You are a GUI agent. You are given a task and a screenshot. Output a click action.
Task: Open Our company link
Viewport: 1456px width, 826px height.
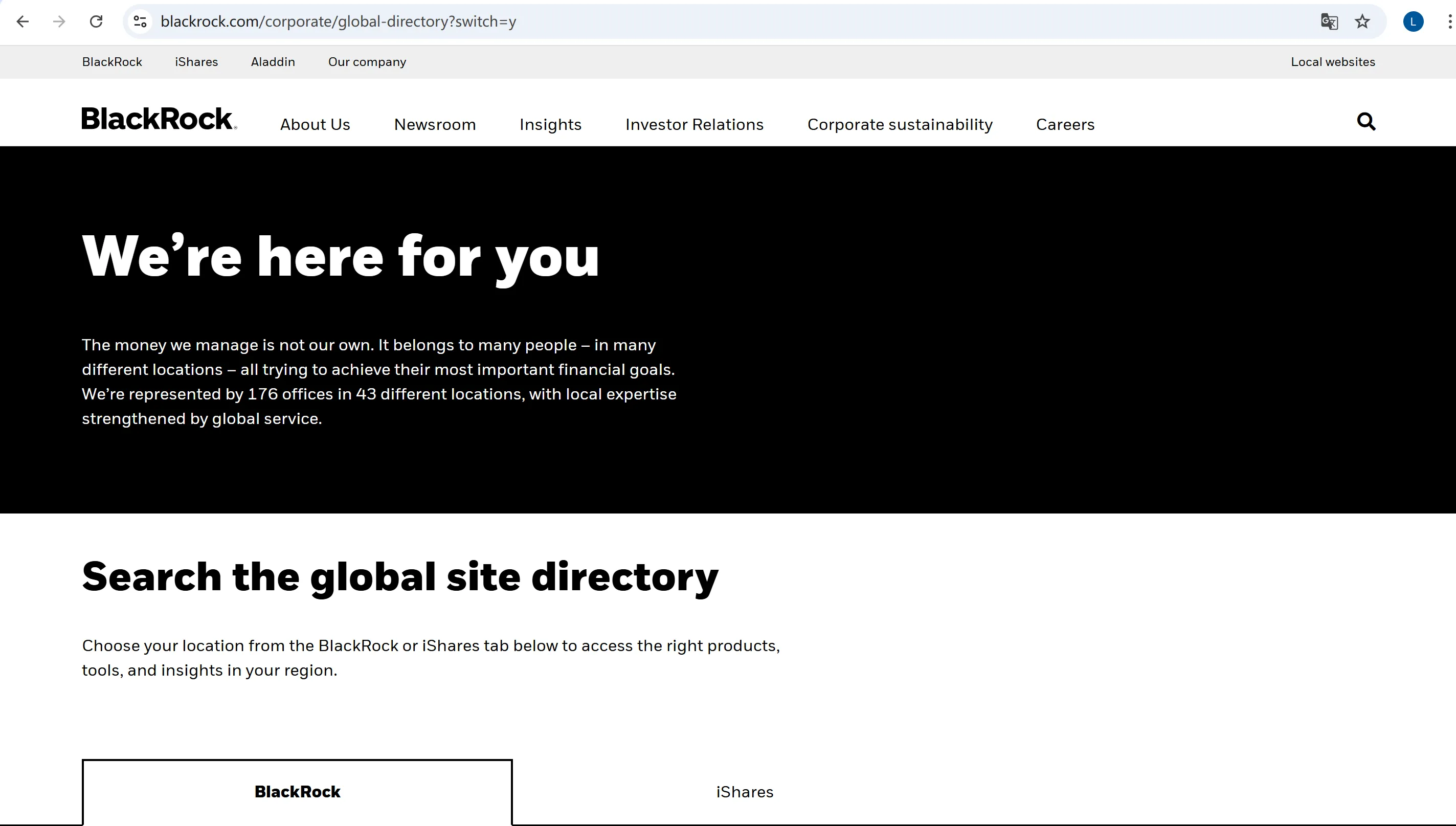(x=367, y=62)
